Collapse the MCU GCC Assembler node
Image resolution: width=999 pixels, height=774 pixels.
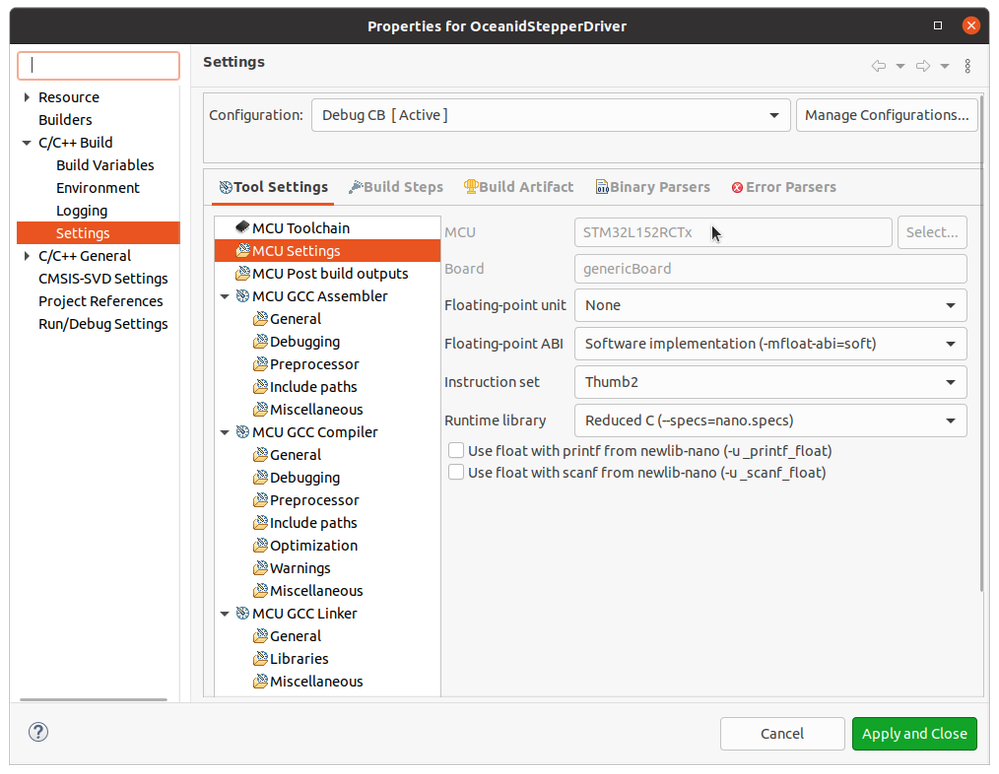225,296
